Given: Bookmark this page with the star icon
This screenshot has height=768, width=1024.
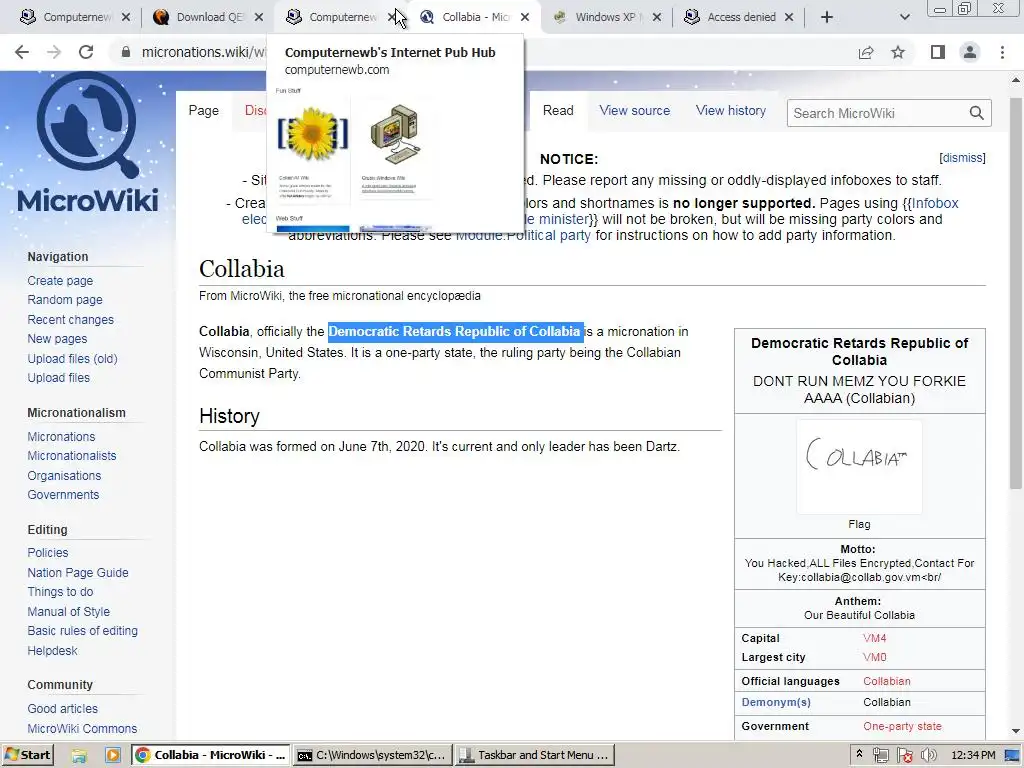Looking at the screenshot, I should tap(898, 52).
